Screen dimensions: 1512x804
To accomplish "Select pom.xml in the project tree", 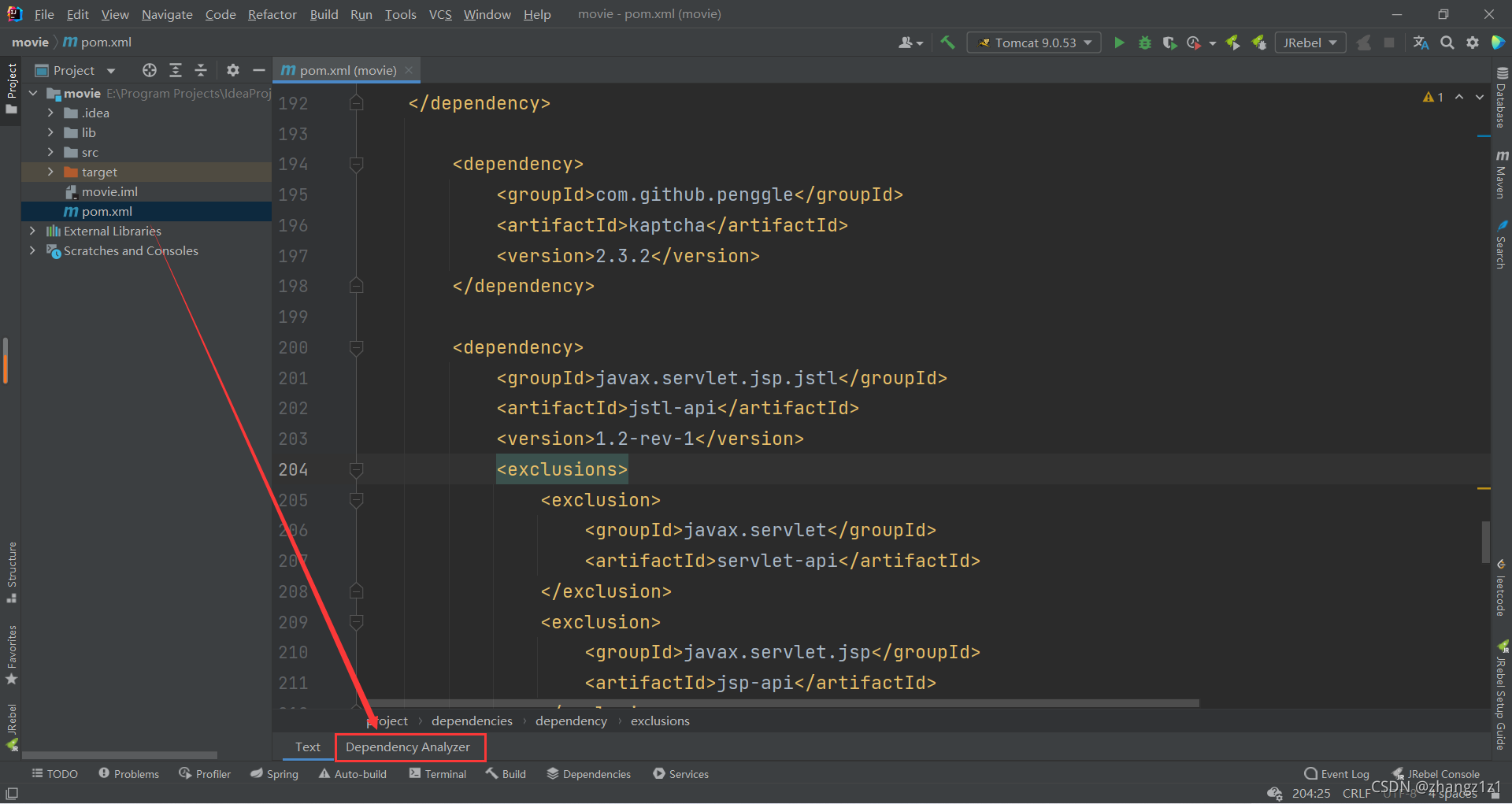I will pos(107,211).
